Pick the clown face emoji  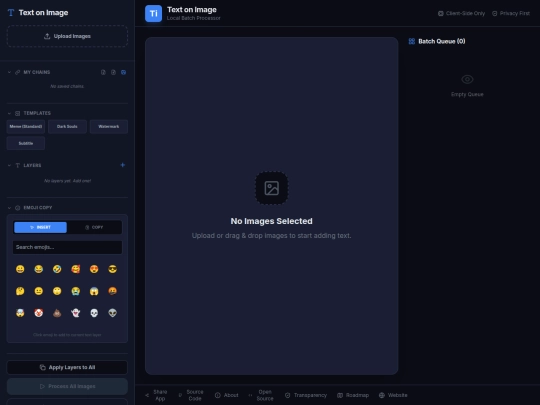39,313
